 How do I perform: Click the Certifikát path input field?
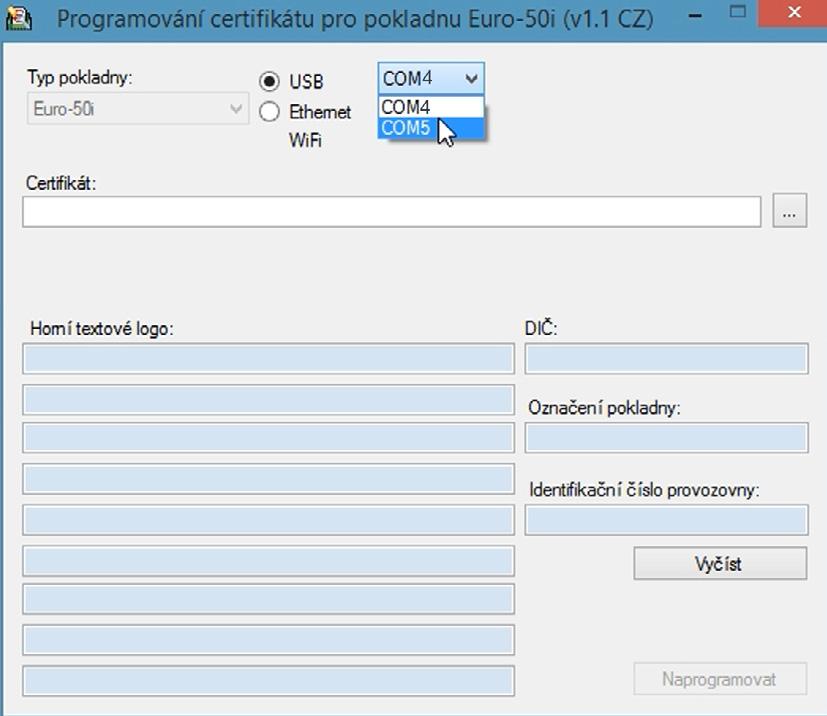pyautogui.click(x=392, y=212)
